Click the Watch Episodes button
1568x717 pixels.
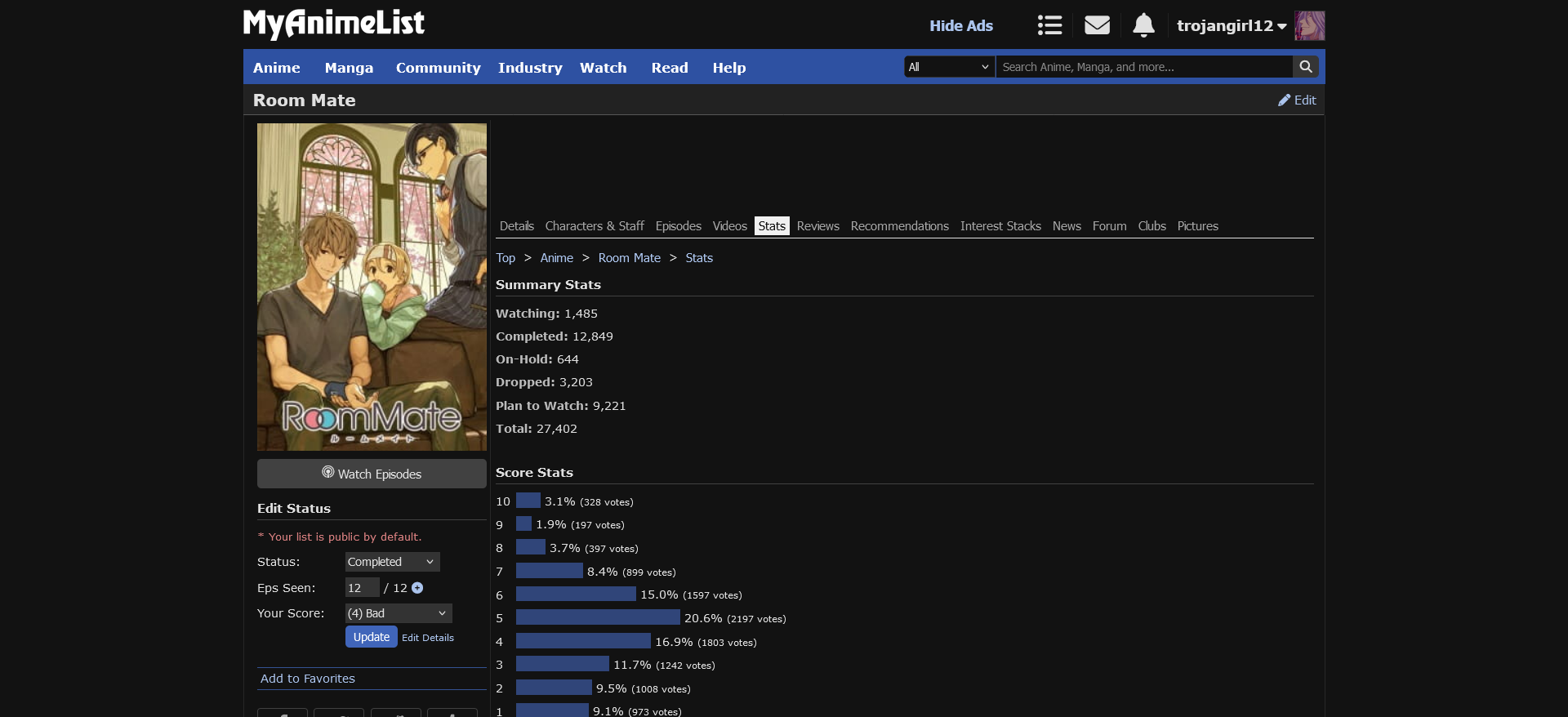pyautogui.click(x=372, y=474)
